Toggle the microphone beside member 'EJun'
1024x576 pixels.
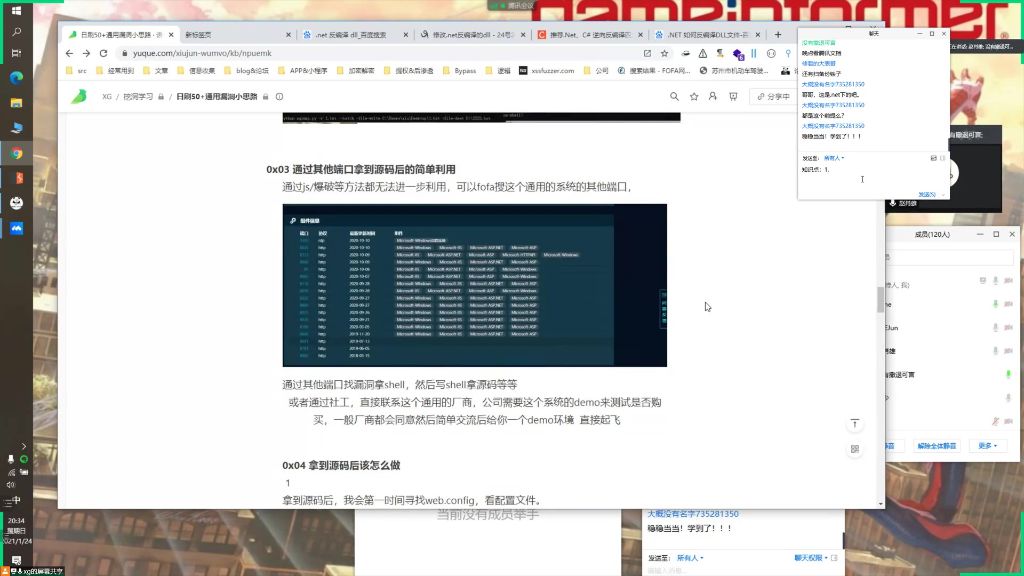pyautogui.click(x=995, y=328)
